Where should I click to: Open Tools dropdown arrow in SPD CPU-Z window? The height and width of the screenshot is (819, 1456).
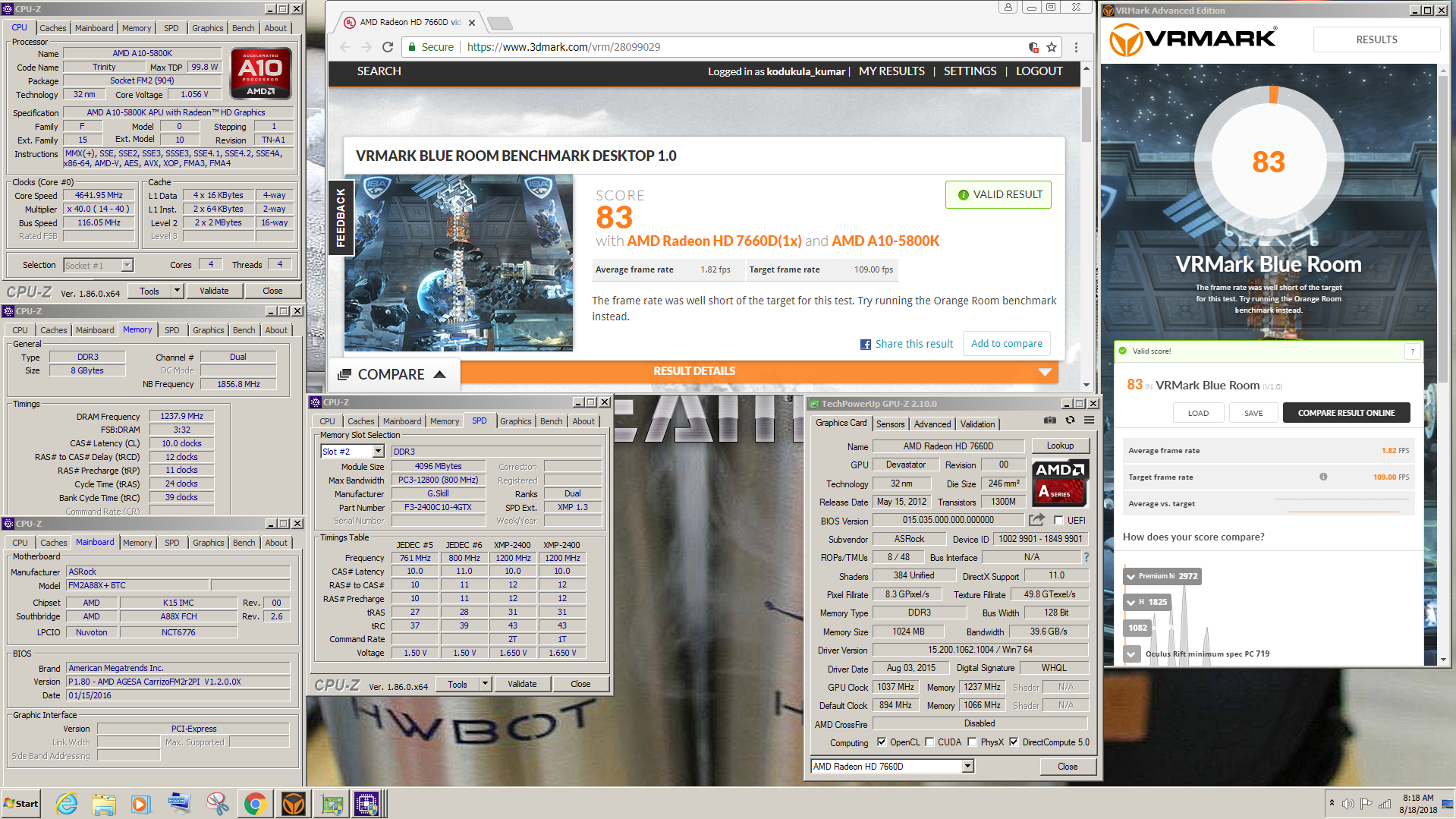[485, 684]
